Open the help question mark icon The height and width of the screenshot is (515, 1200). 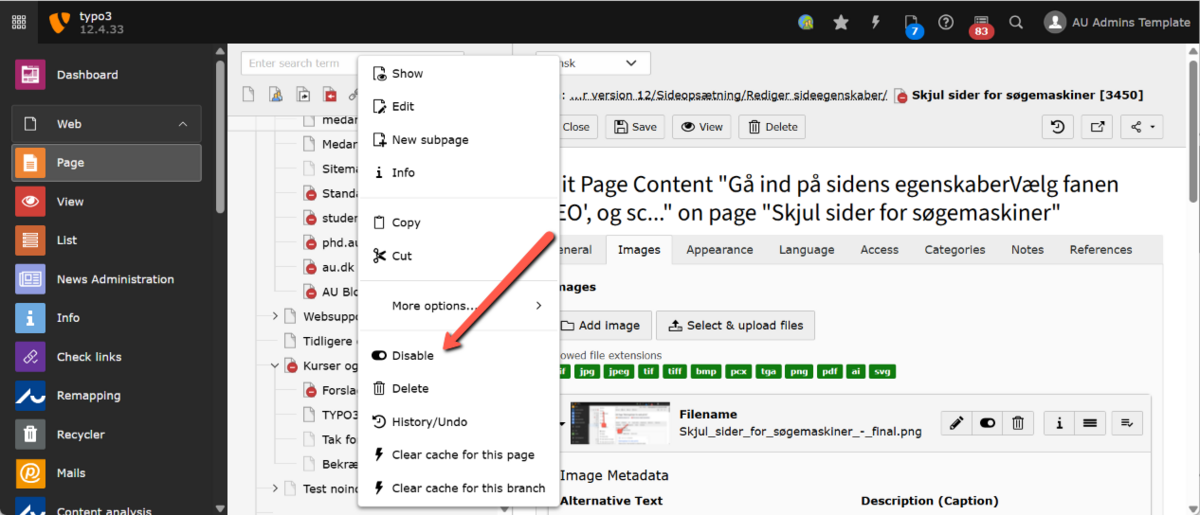945,22
